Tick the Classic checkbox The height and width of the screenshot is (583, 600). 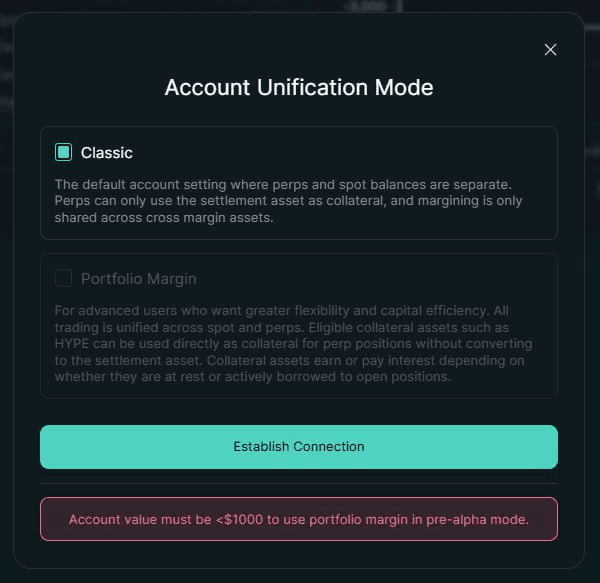click(64, 153)
